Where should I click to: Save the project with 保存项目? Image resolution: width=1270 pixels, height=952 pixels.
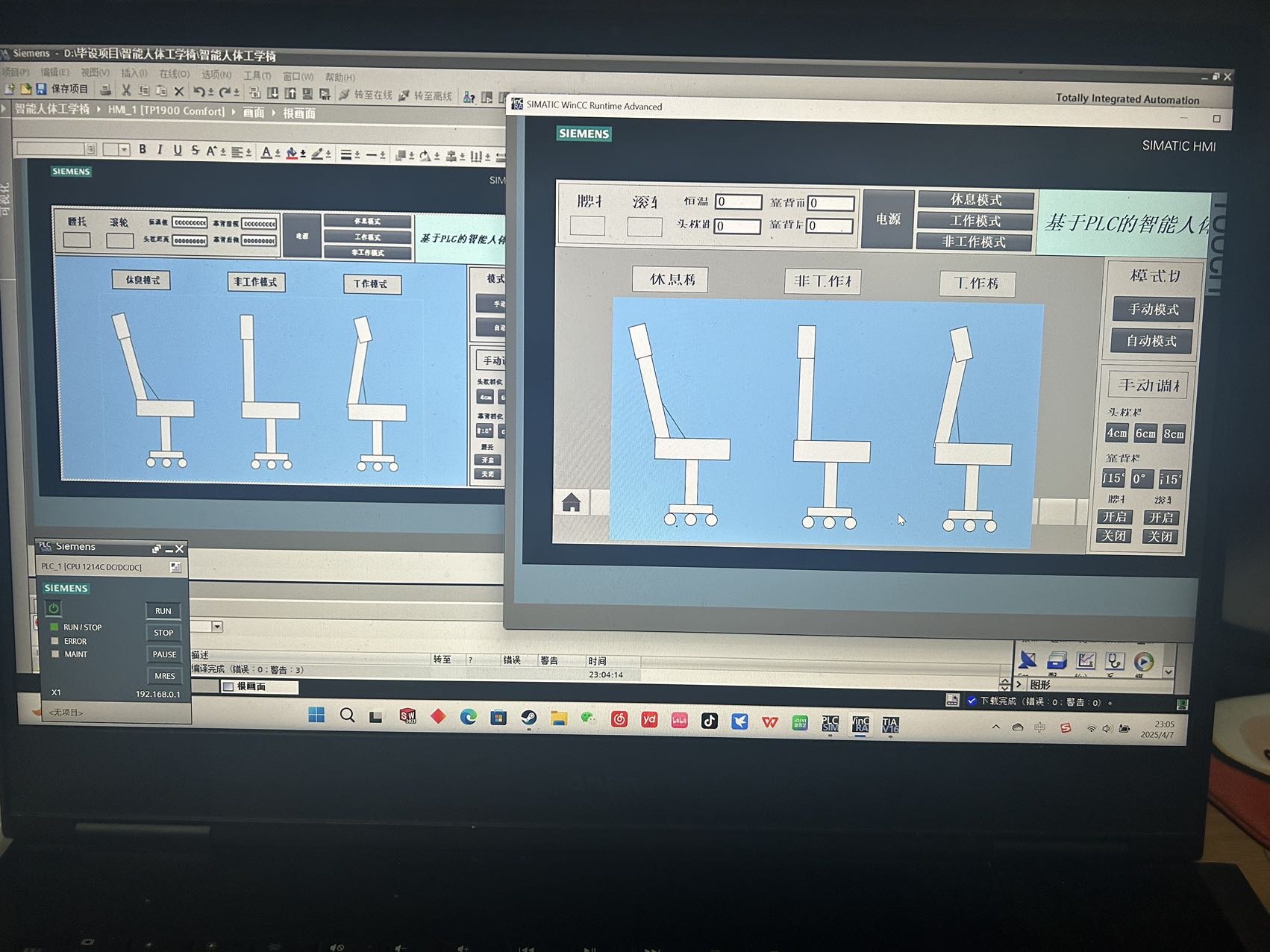point(62,89)
